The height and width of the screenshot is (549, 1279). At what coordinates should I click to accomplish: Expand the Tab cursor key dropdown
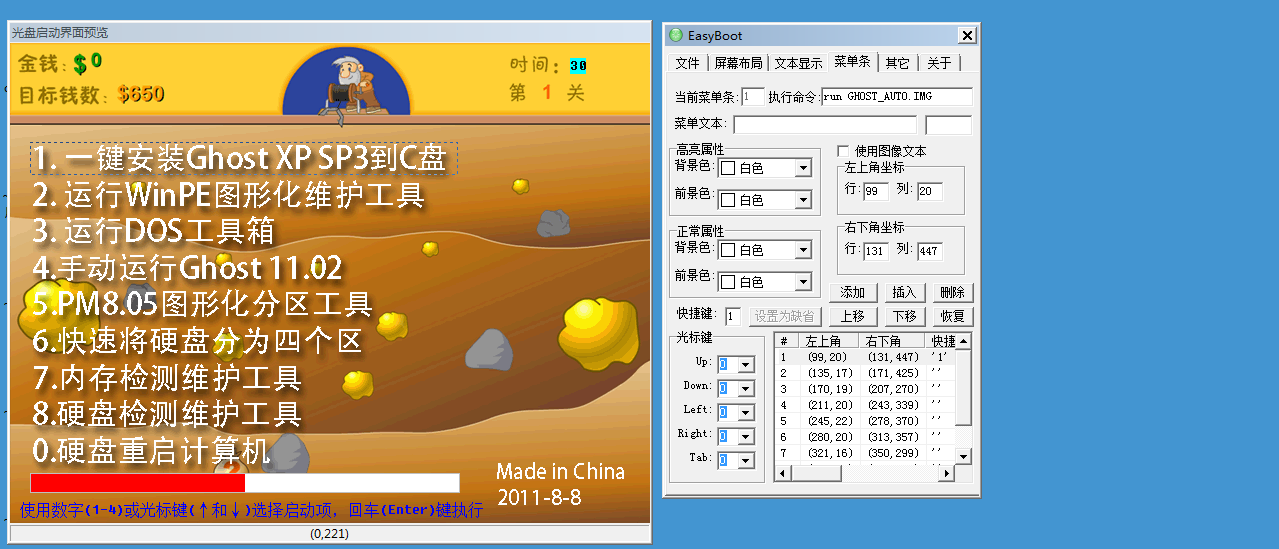tap(746, 460)
